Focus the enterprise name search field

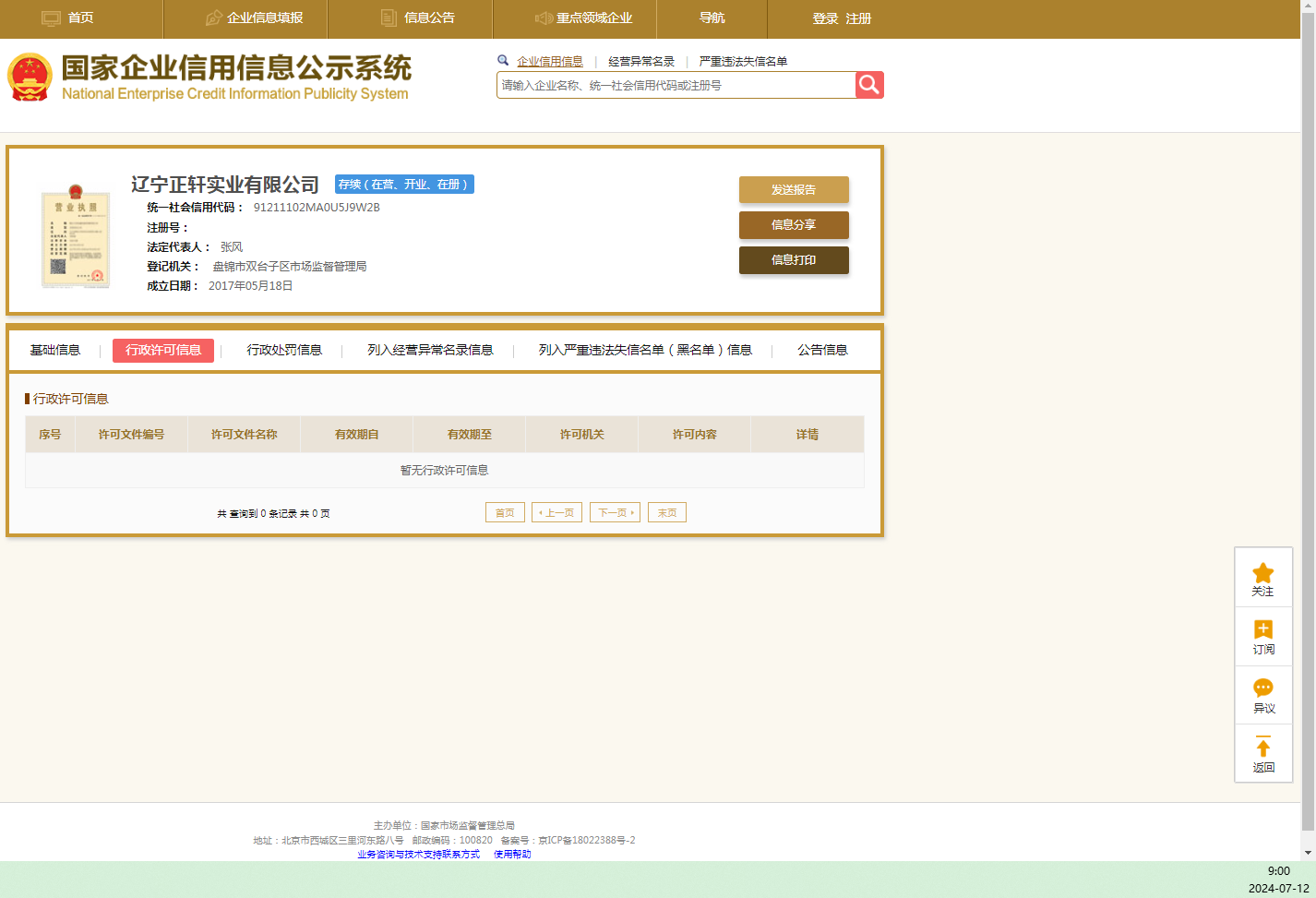676,85
